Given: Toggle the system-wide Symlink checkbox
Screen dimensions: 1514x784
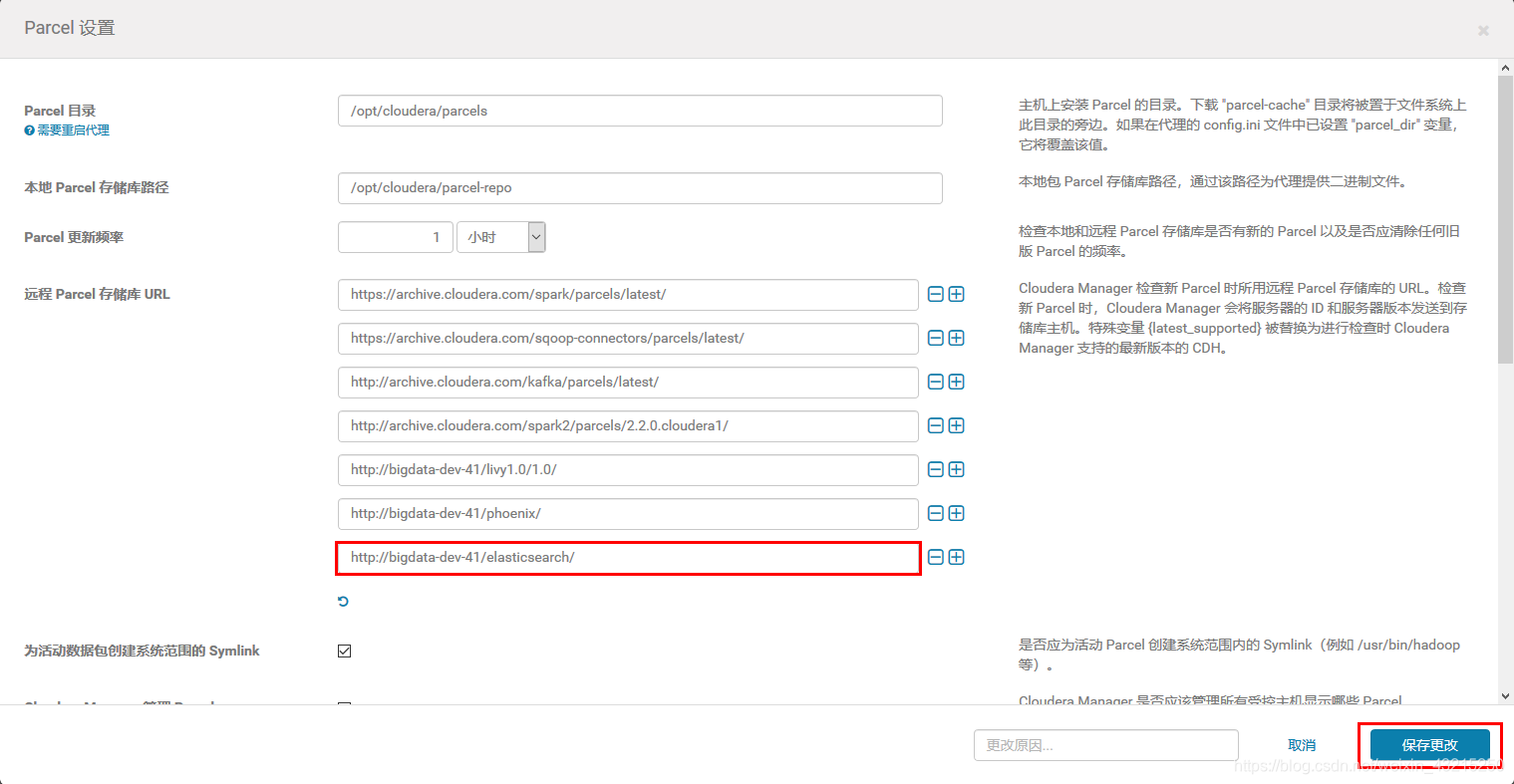Looking at the screenshot, I should tap(344, 651).
